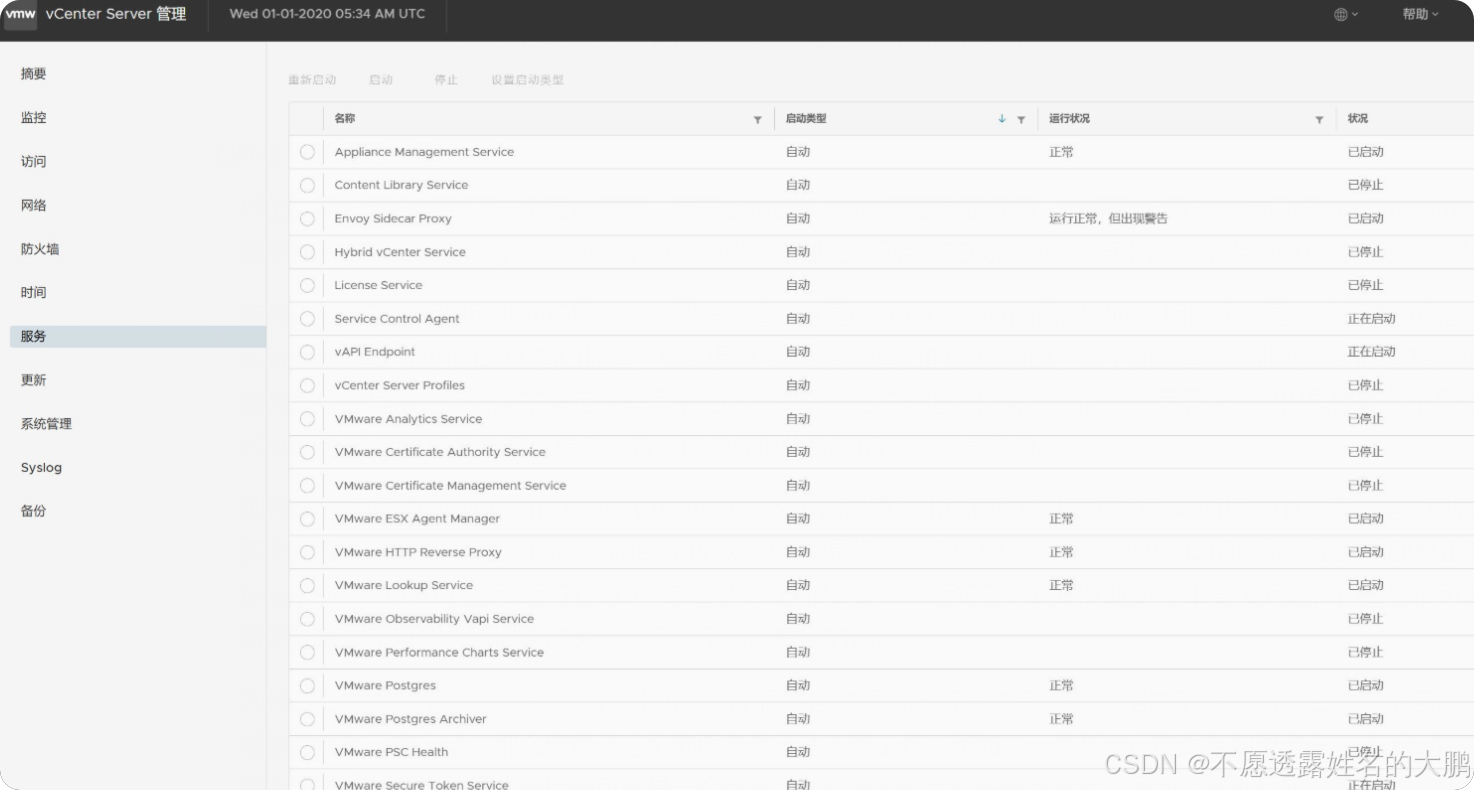This screenshot has height=790, width=1474.
Task: Select Content Library Service radio button
Action: 307,185
